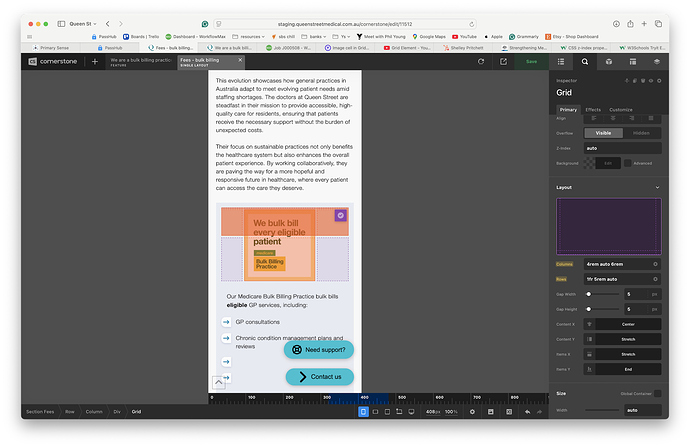Switch to the Customize tab
Screen dimensions: 690x446
click(x=621, y=109)
